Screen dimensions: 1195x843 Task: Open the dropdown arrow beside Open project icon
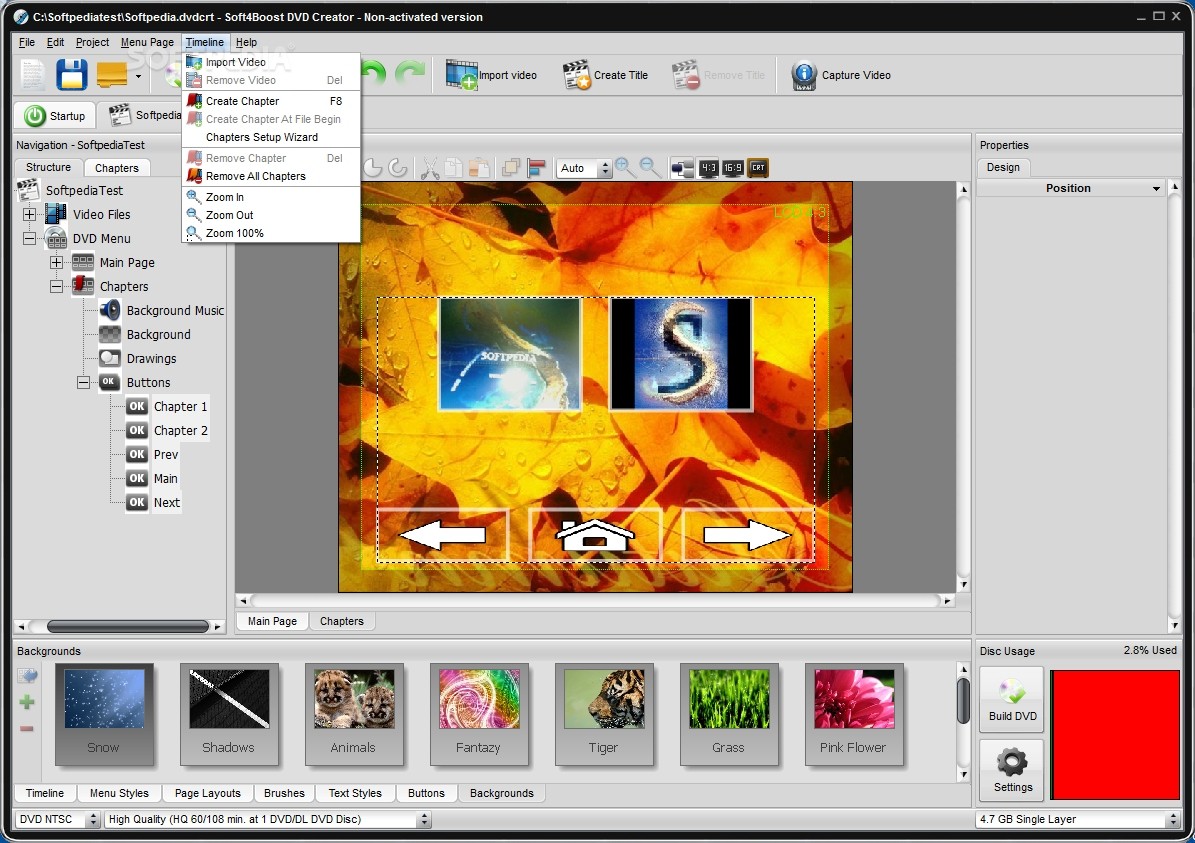(138, 76)
